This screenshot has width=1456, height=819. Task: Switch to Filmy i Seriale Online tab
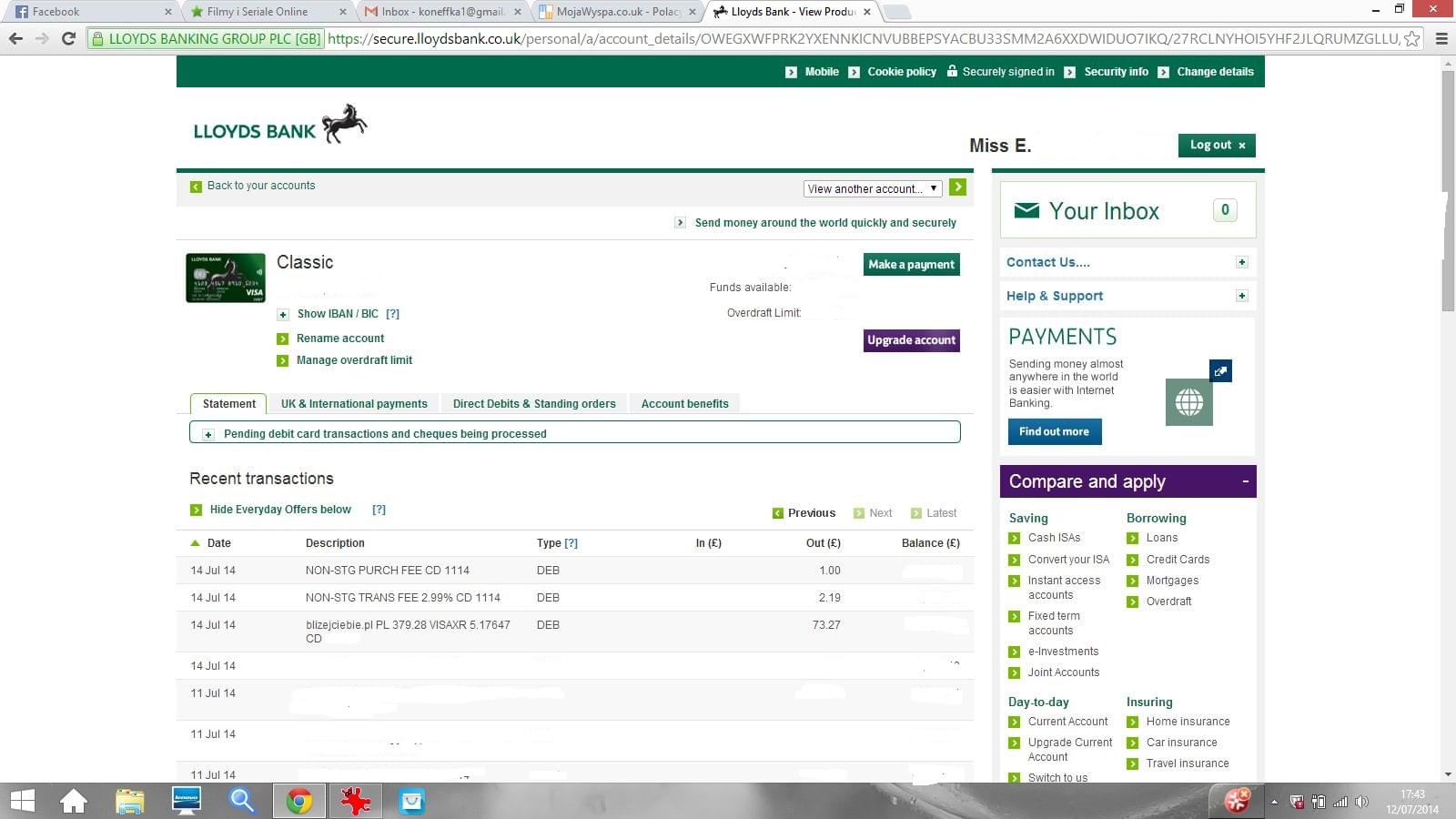coord(266,12)
